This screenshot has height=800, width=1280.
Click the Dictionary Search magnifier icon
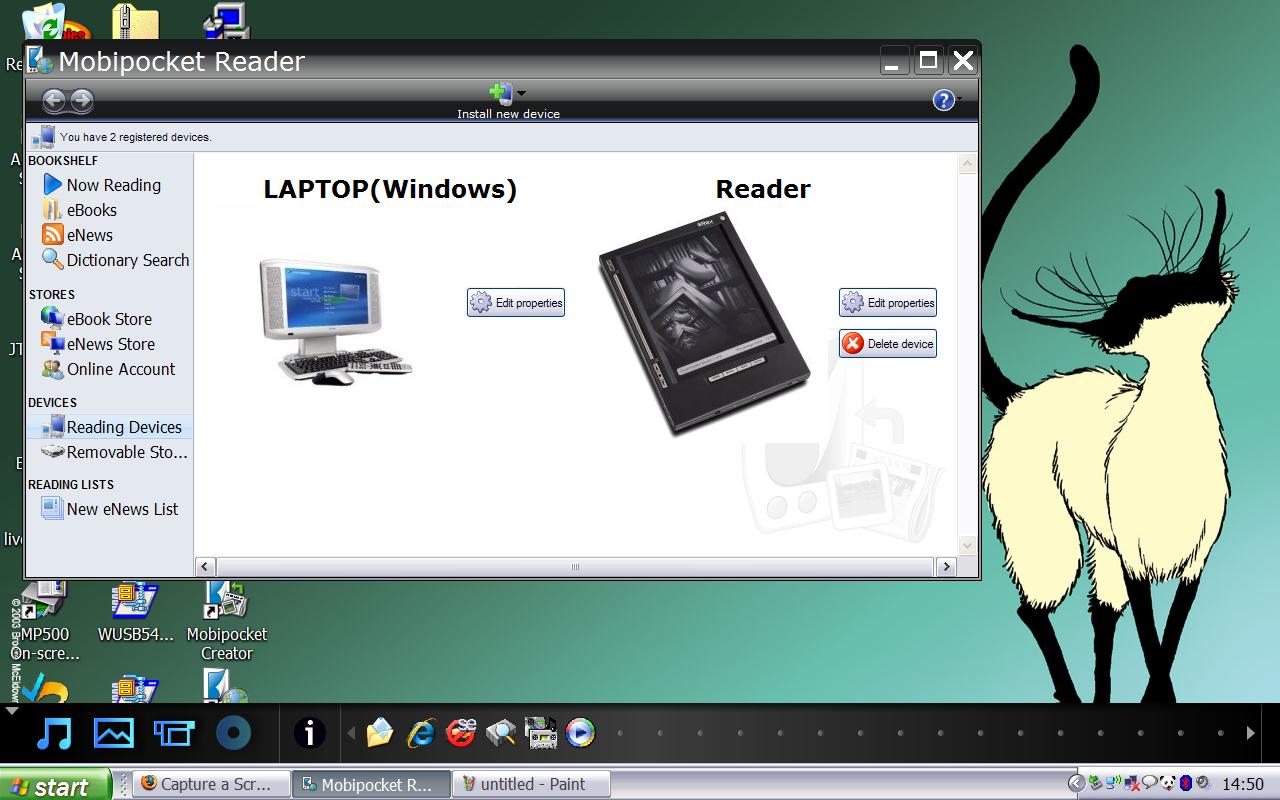click(52, 260)
